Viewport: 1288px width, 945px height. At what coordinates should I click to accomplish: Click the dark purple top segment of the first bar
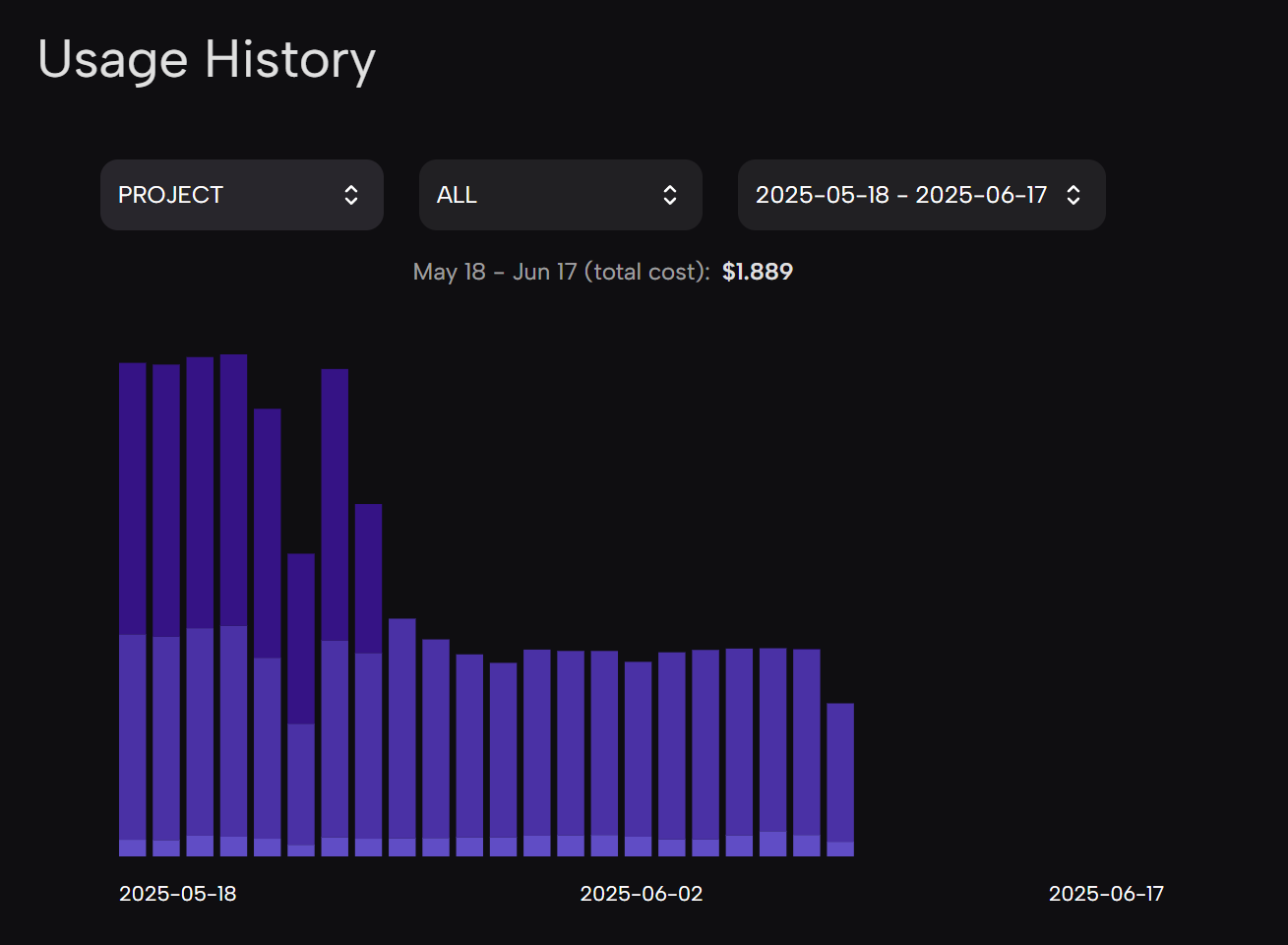133,499
